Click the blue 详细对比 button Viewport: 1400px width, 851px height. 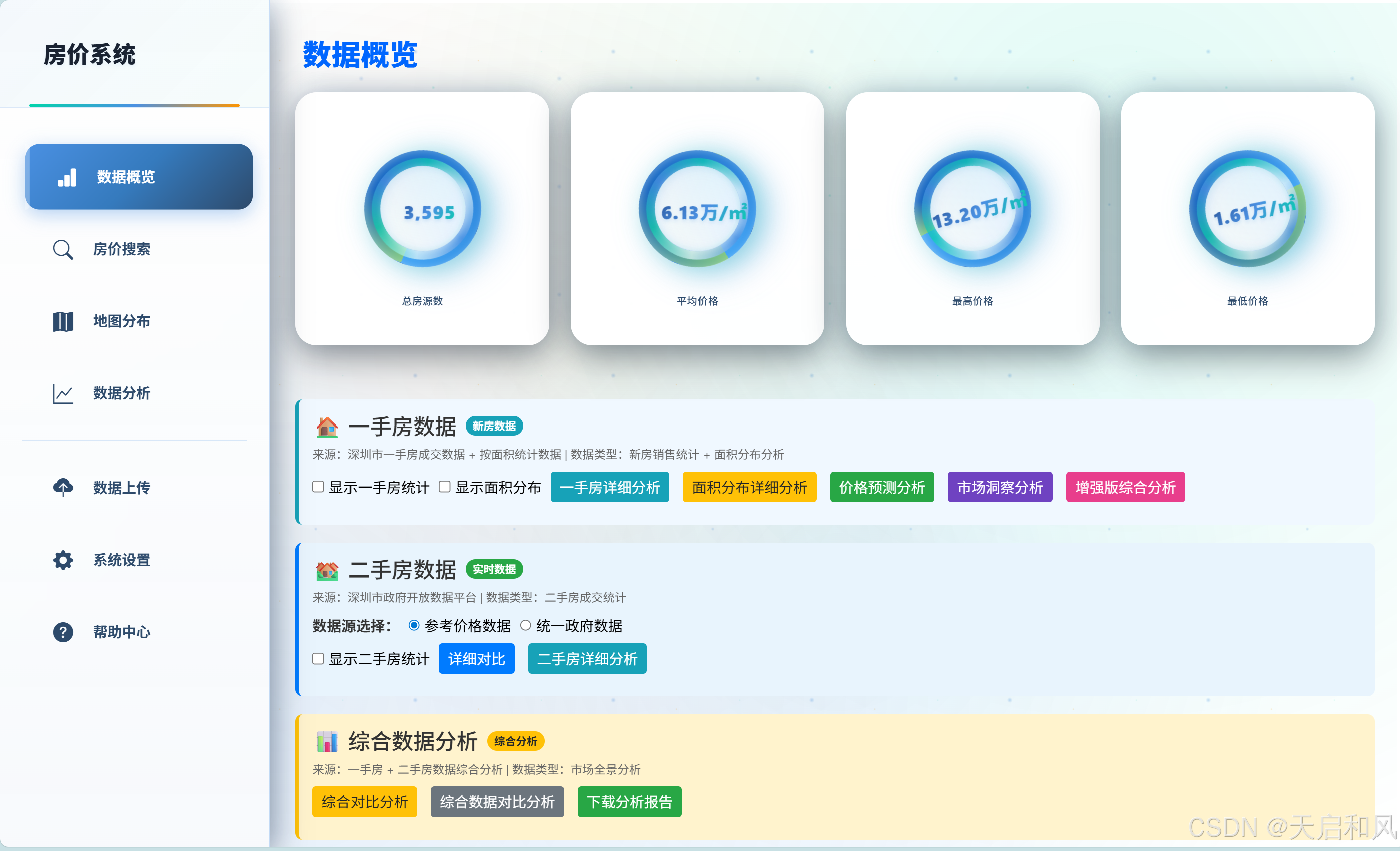point(476,659)
